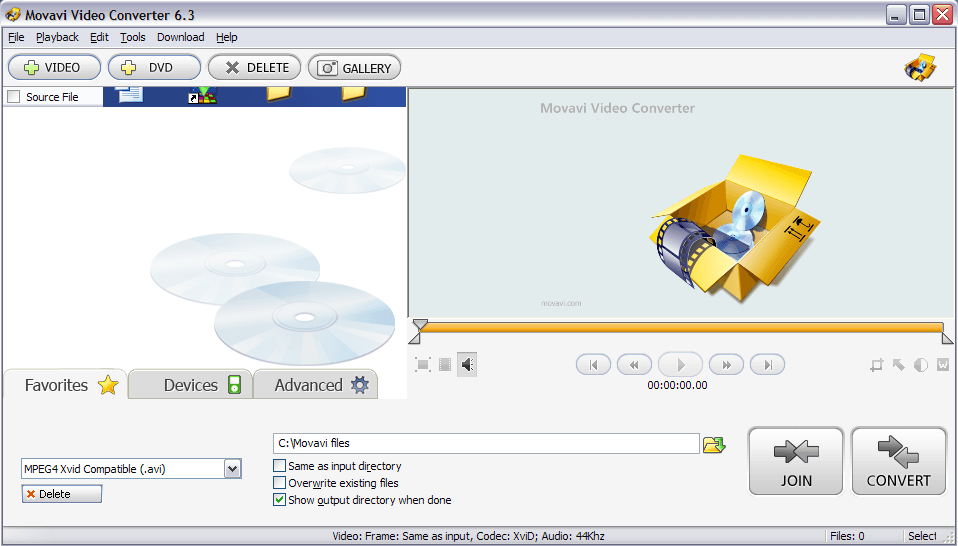Switch to the Favorites tab
The height and width of the screenshot is (546, 958).
click(x=65, y=385)
